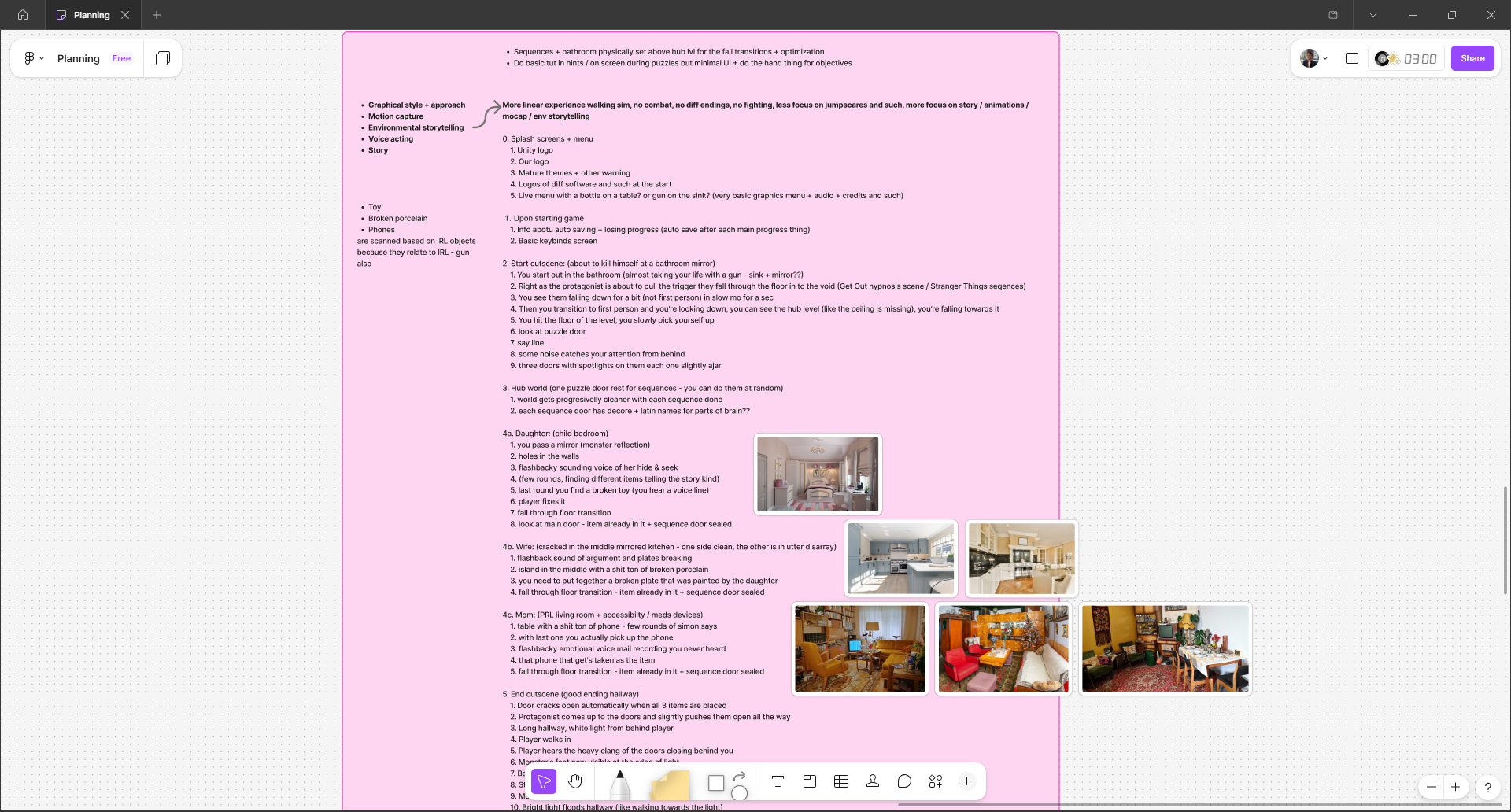The height and width of the screenshot is (812, 1511).
Task: Select the yellow sticky note tool
Action: 670,784
